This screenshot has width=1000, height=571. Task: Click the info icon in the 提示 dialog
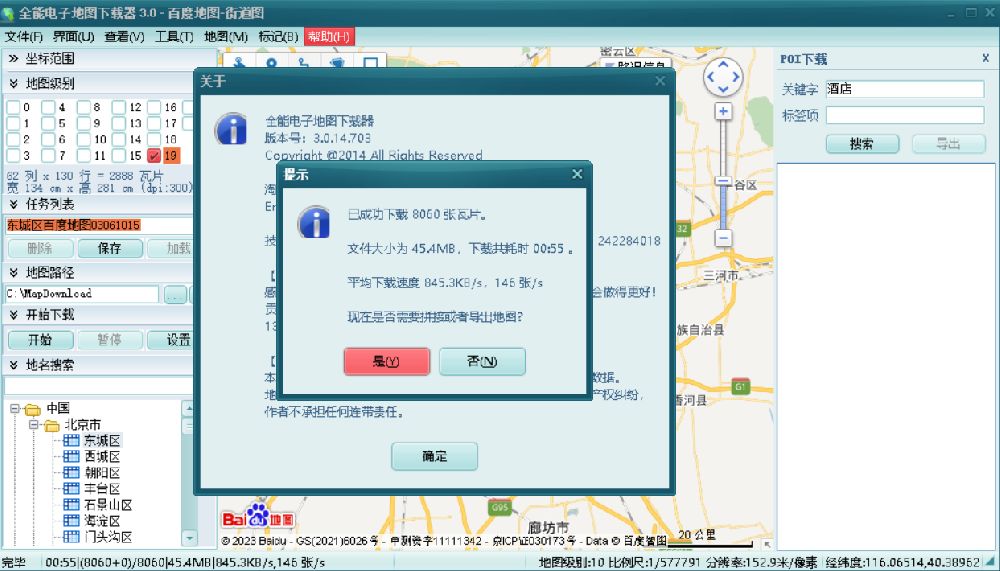[314, 223]
